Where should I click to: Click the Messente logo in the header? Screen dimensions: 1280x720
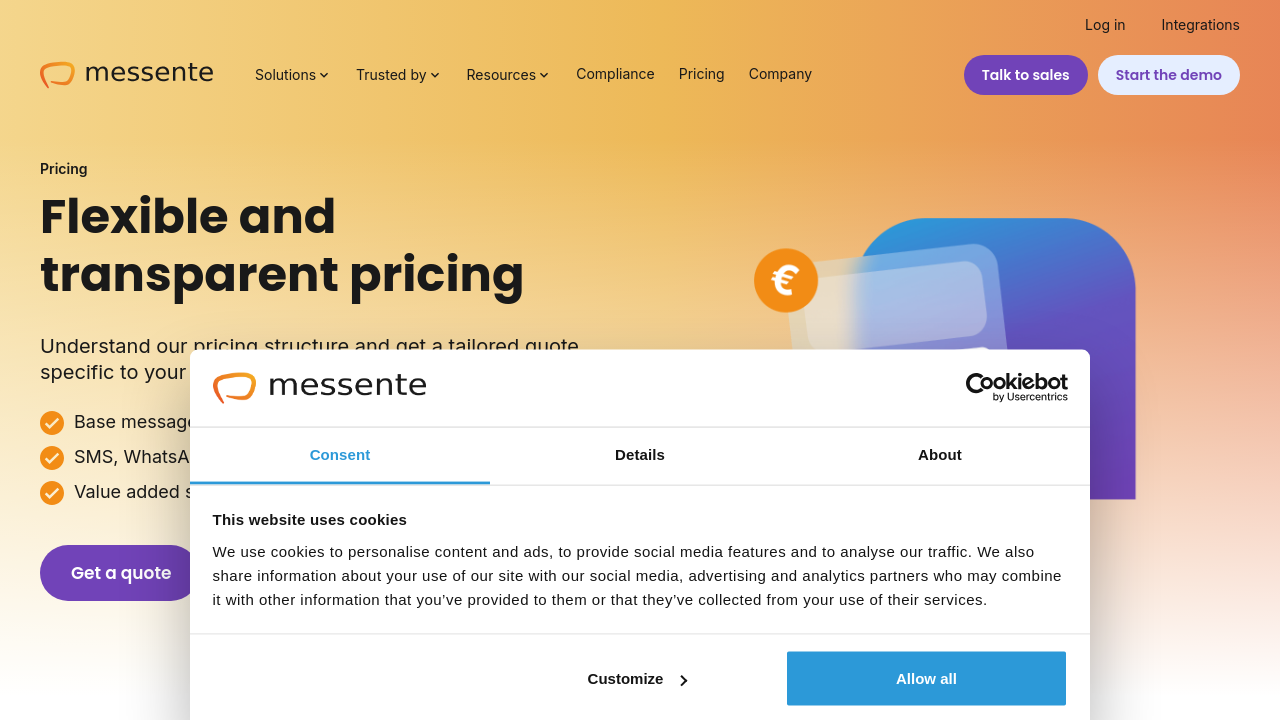pos(127,74)
